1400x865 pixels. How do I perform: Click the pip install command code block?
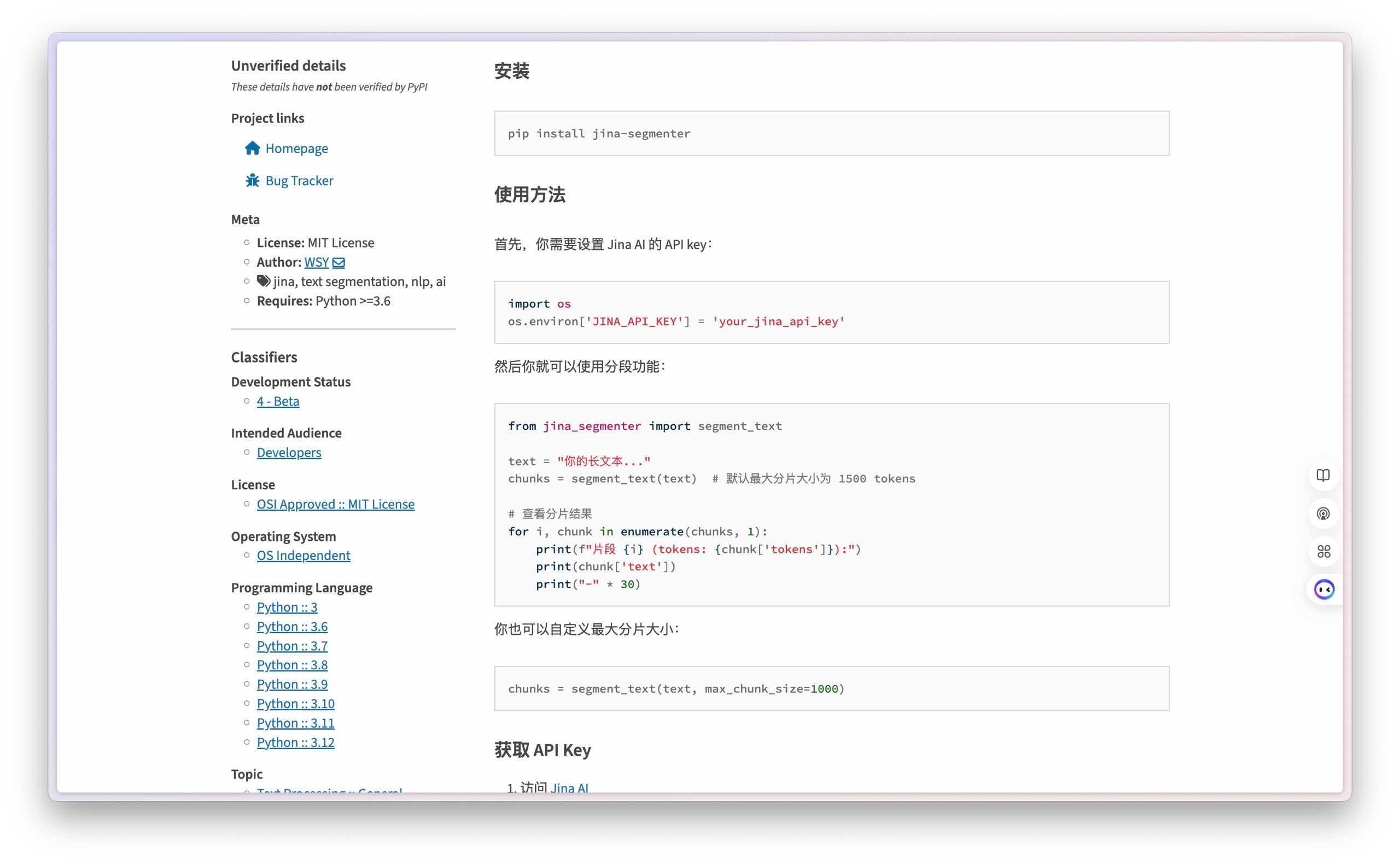point(831,133)
